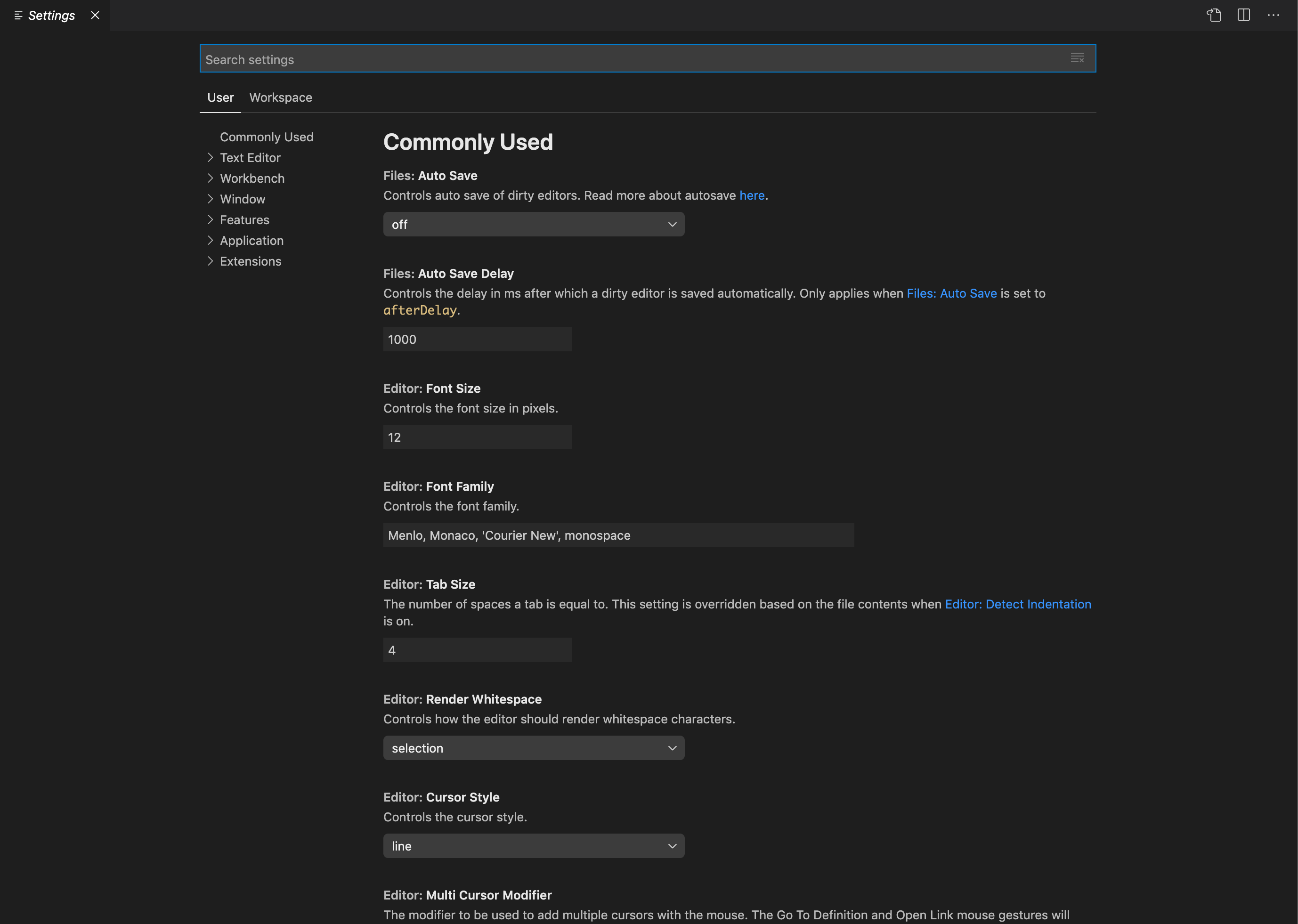Click the Split Editor Right icon
The height and width of the screenshot is (924, 1298).
click(1243, 16)
